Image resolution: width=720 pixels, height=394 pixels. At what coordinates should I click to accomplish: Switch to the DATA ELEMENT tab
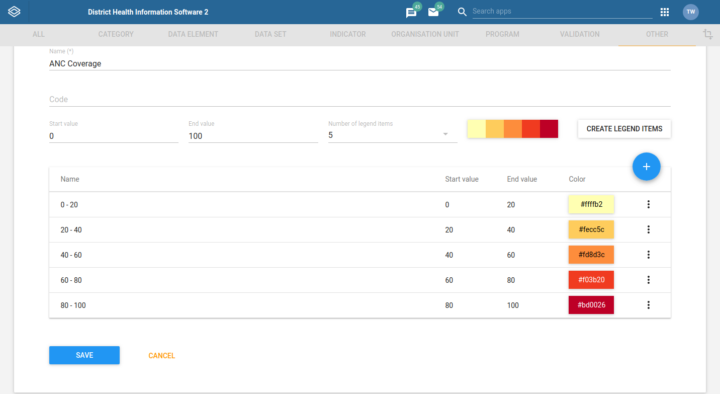(193, 34)
